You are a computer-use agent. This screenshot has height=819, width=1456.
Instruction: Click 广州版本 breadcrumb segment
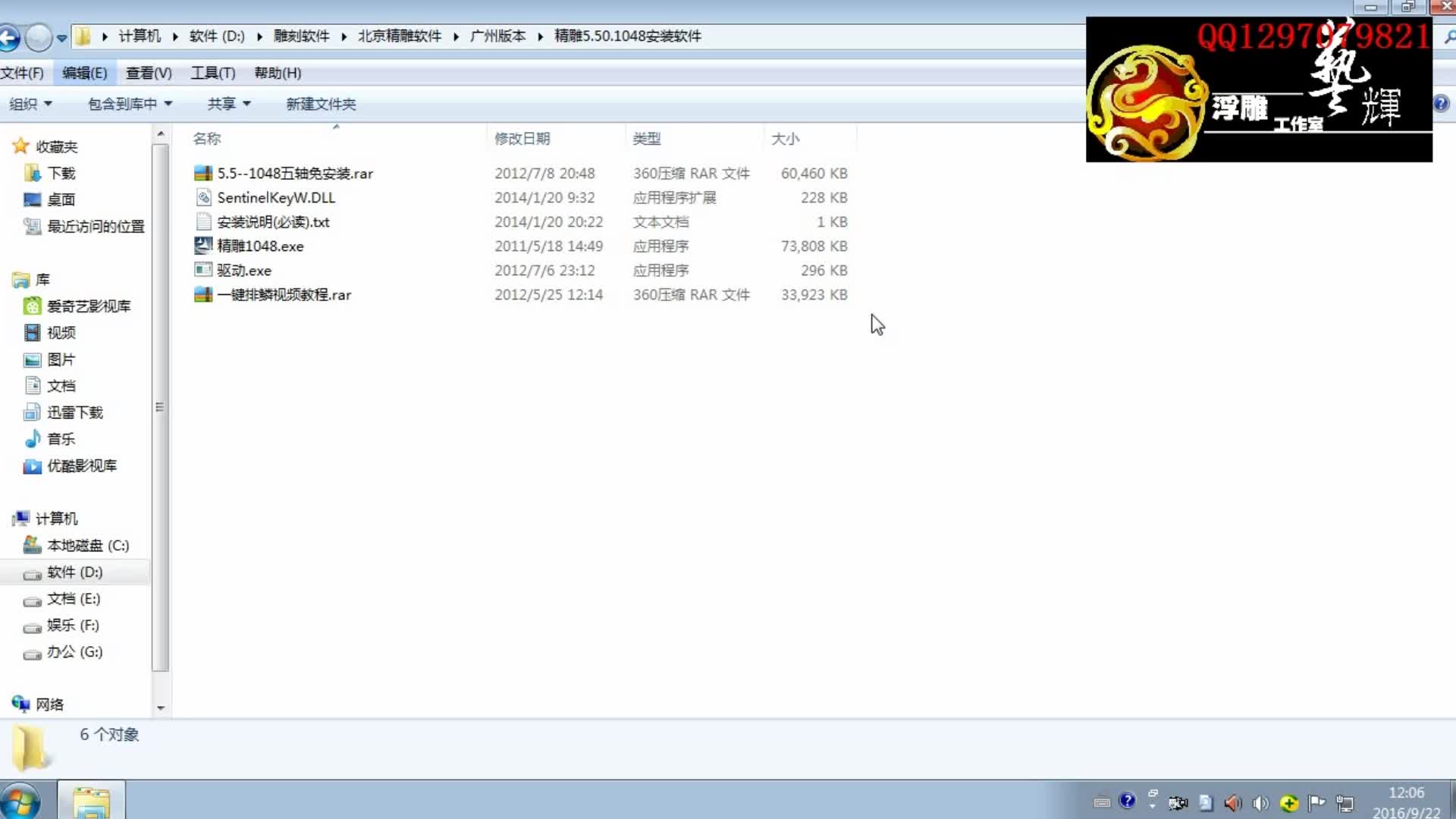[497, 36]
